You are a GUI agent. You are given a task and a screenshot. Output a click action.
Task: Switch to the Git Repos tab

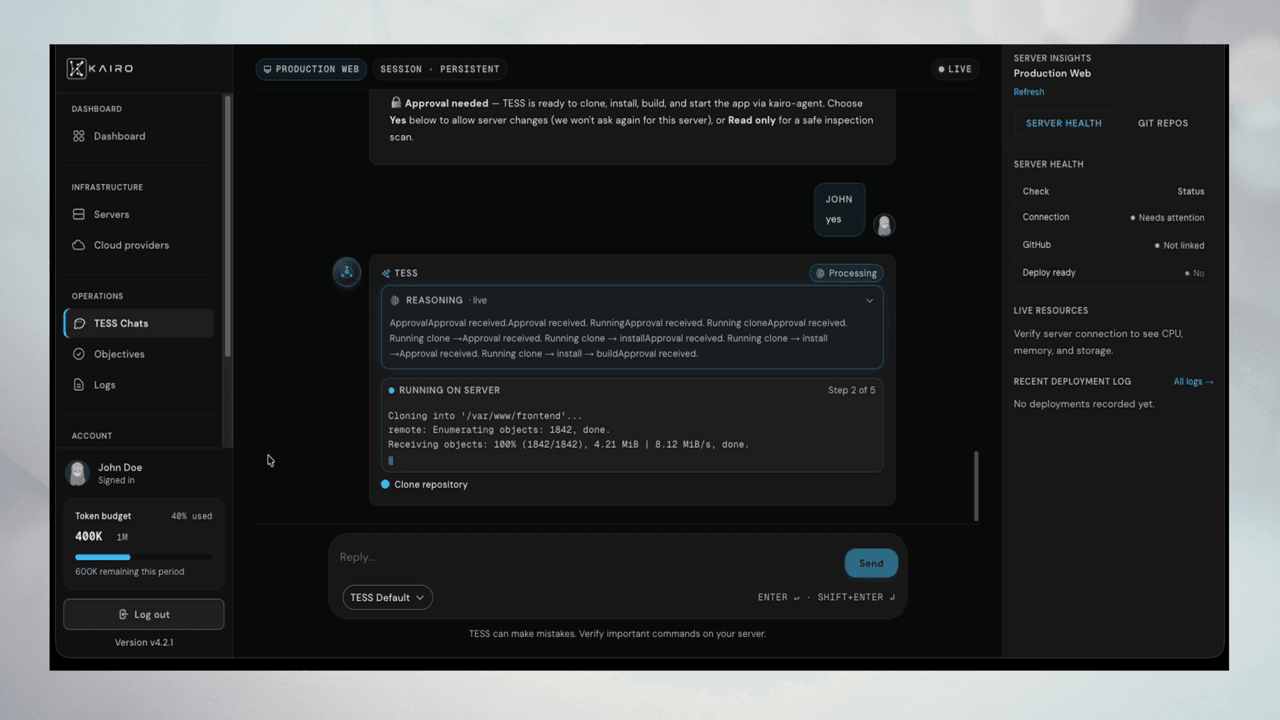1163,123
